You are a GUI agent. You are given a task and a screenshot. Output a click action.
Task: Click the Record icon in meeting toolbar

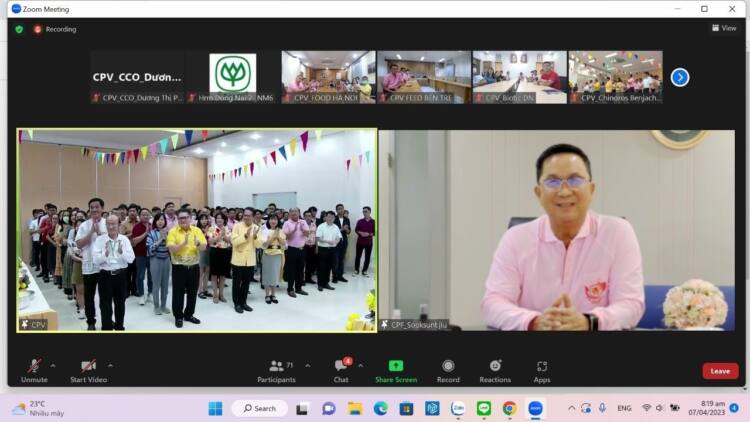tap(448, 367)
